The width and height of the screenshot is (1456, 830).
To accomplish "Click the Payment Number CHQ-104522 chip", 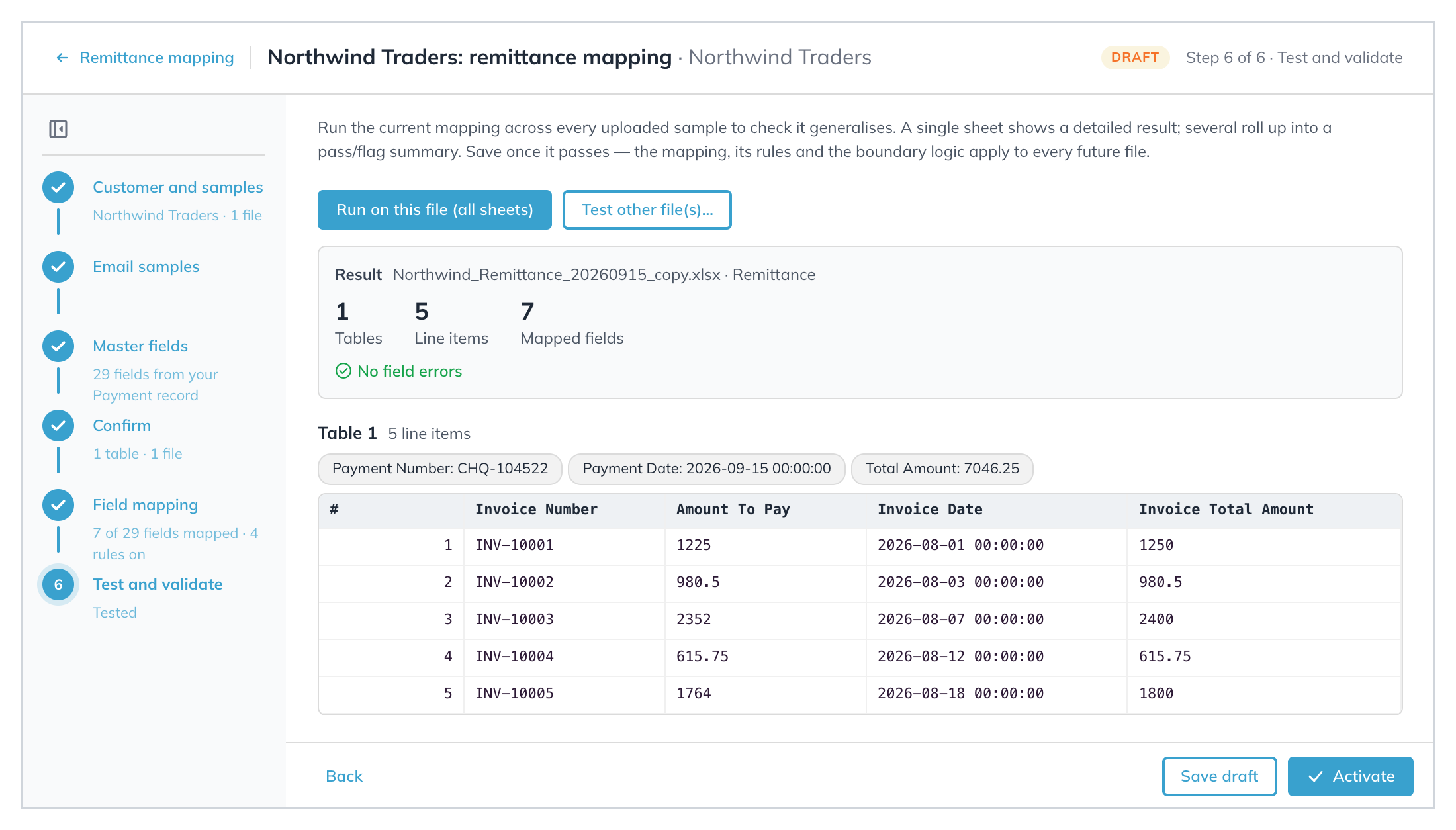I will [440, 469].
